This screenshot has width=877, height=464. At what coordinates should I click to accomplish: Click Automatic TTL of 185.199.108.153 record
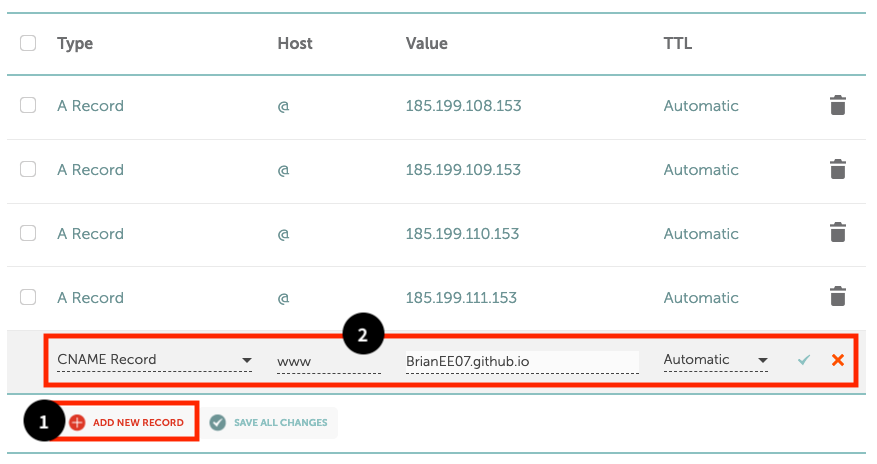click(x=701, y=106)
